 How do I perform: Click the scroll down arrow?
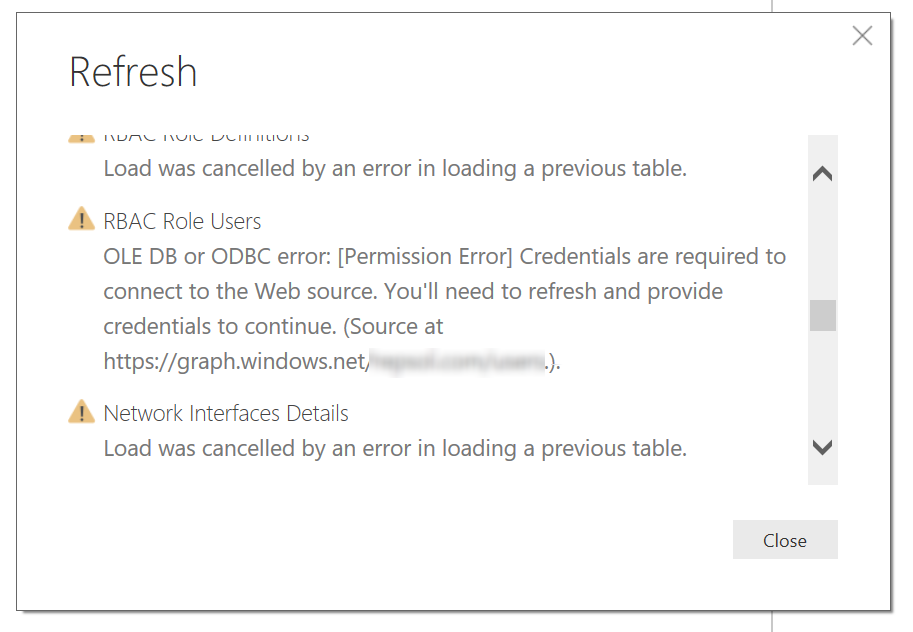click(822, 447)
